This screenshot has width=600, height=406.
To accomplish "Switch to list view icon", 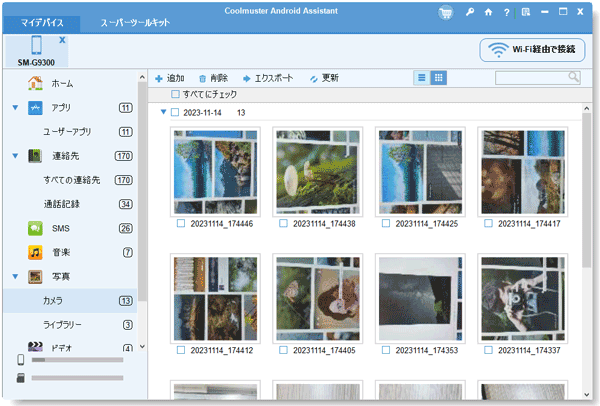I will click(422, 78).
